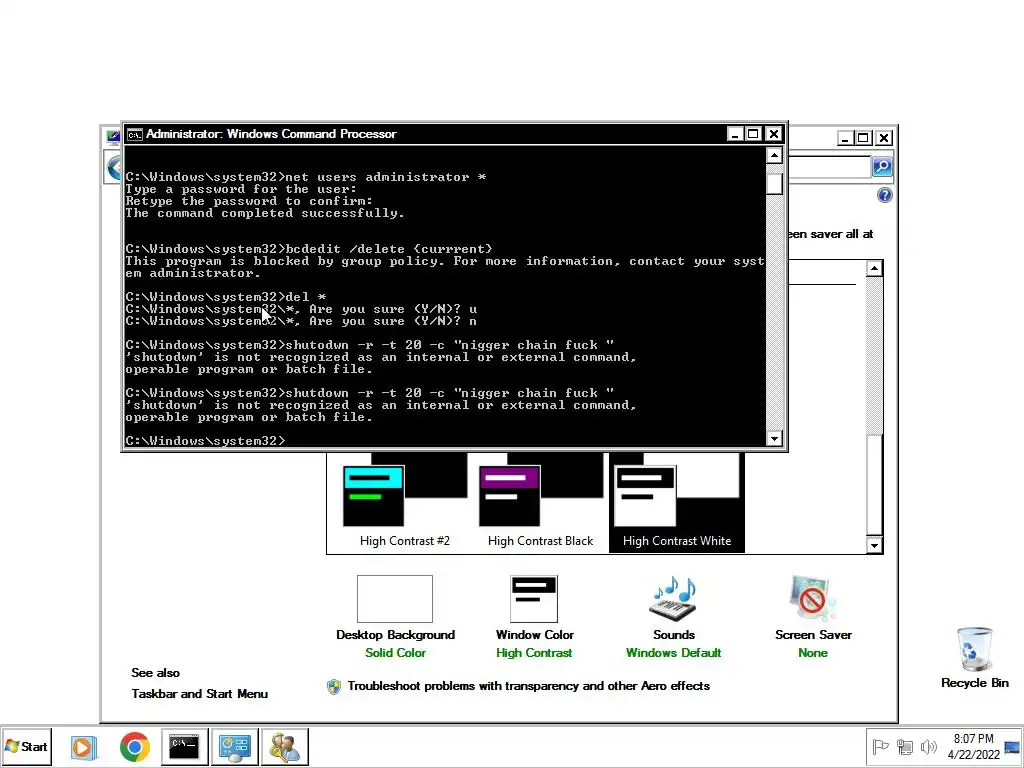1024x768 pixels.
Task: Click the Windows Default sounds link
Action: [673, 652]
